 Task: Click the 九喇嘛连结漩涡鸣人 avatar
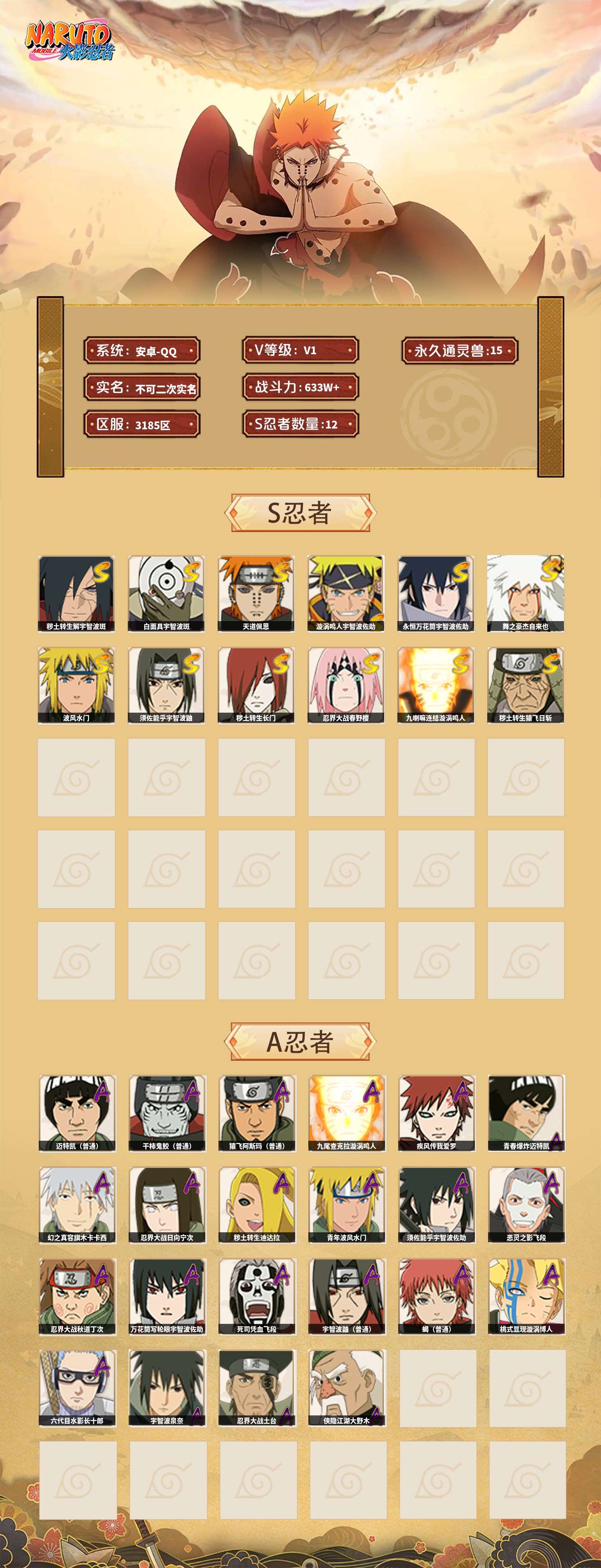436,685
